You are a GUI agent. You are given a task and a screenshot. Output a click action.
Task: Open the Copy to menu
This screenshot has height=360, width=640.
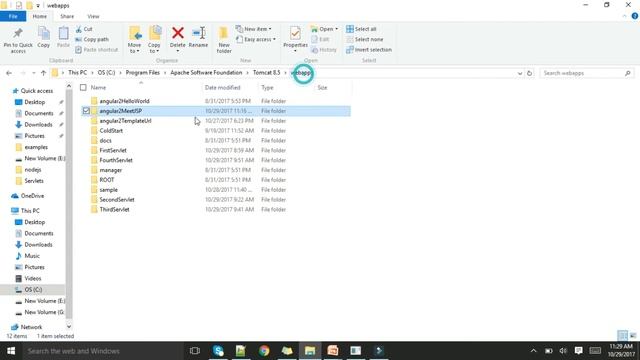[x=154, y=40]
